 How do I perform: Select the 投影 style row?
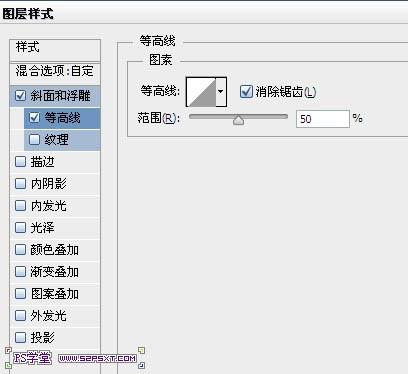pos(55,338)
